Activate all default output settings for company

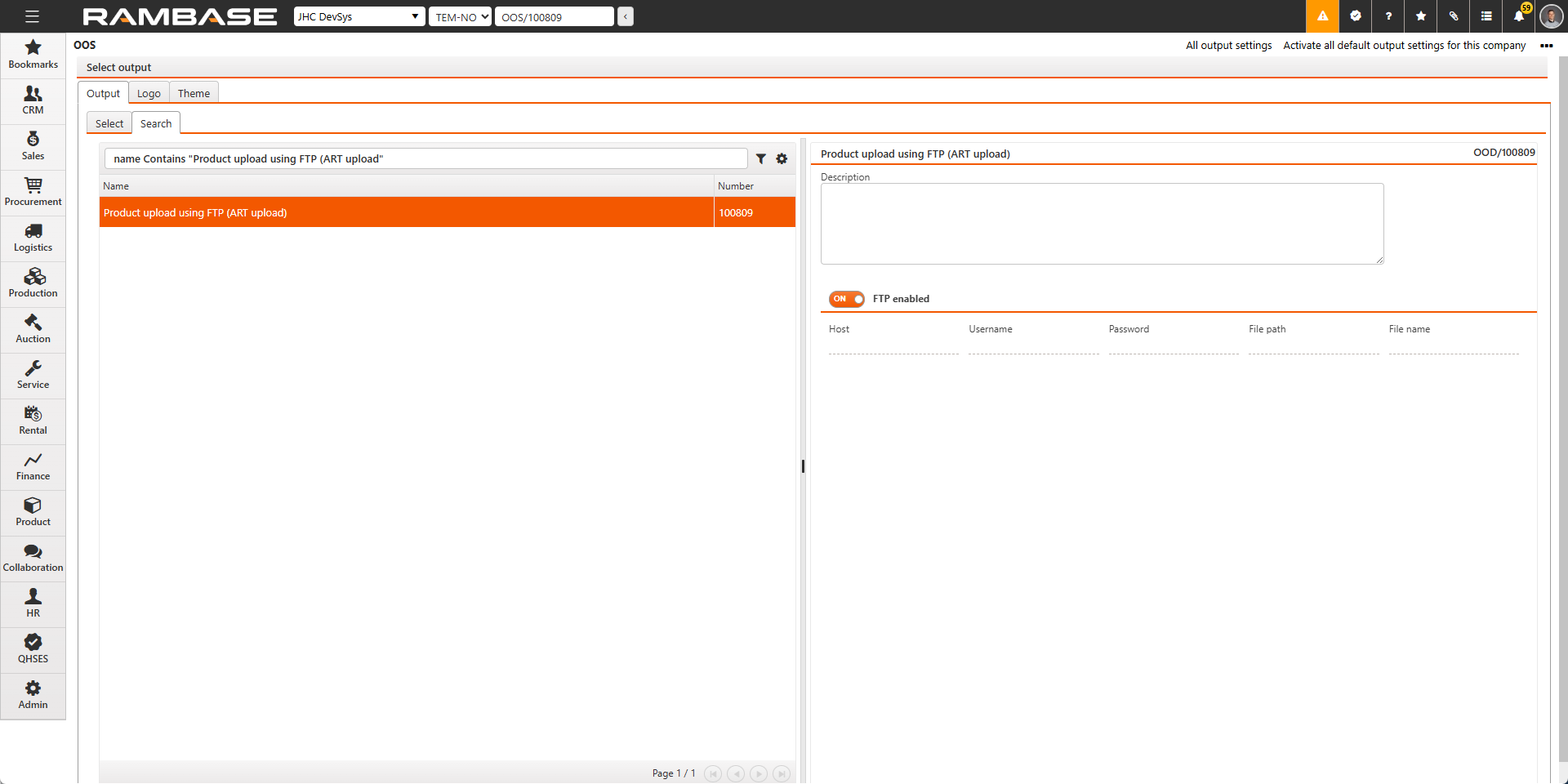pos(1404,46)
